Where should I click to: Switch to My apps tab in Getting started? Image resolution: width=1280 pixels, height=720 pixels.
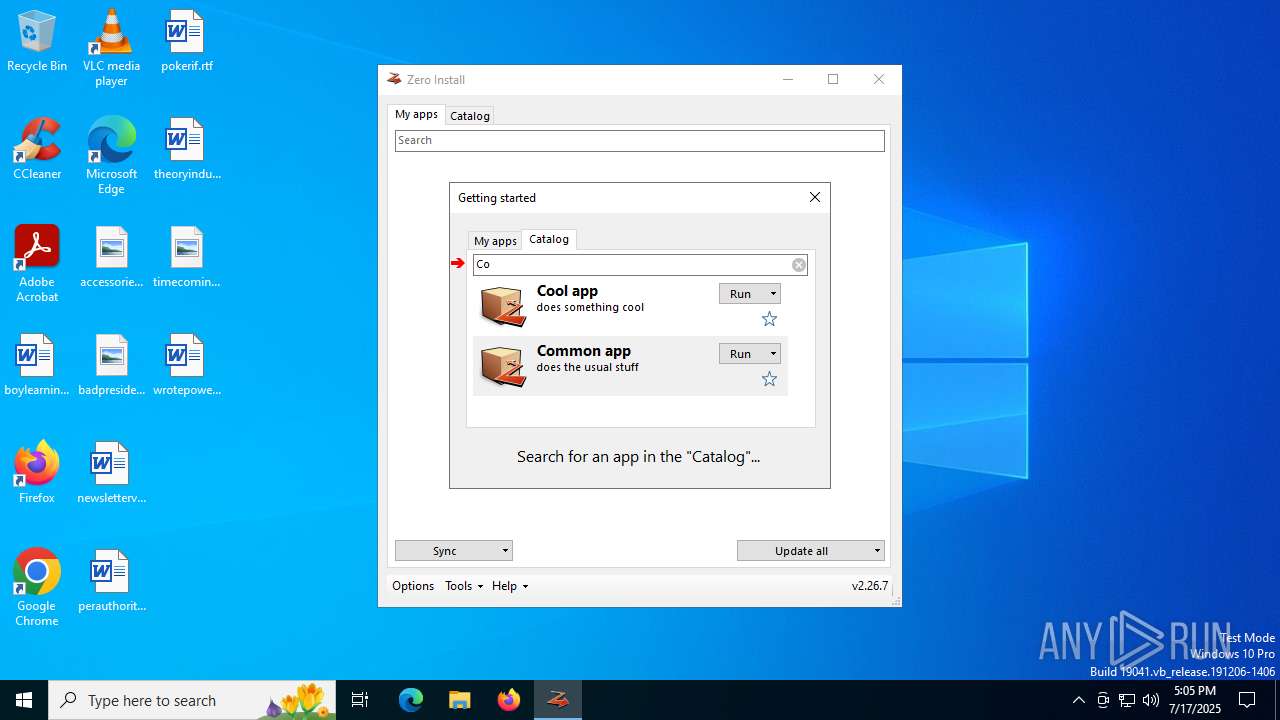click(495, 241)
